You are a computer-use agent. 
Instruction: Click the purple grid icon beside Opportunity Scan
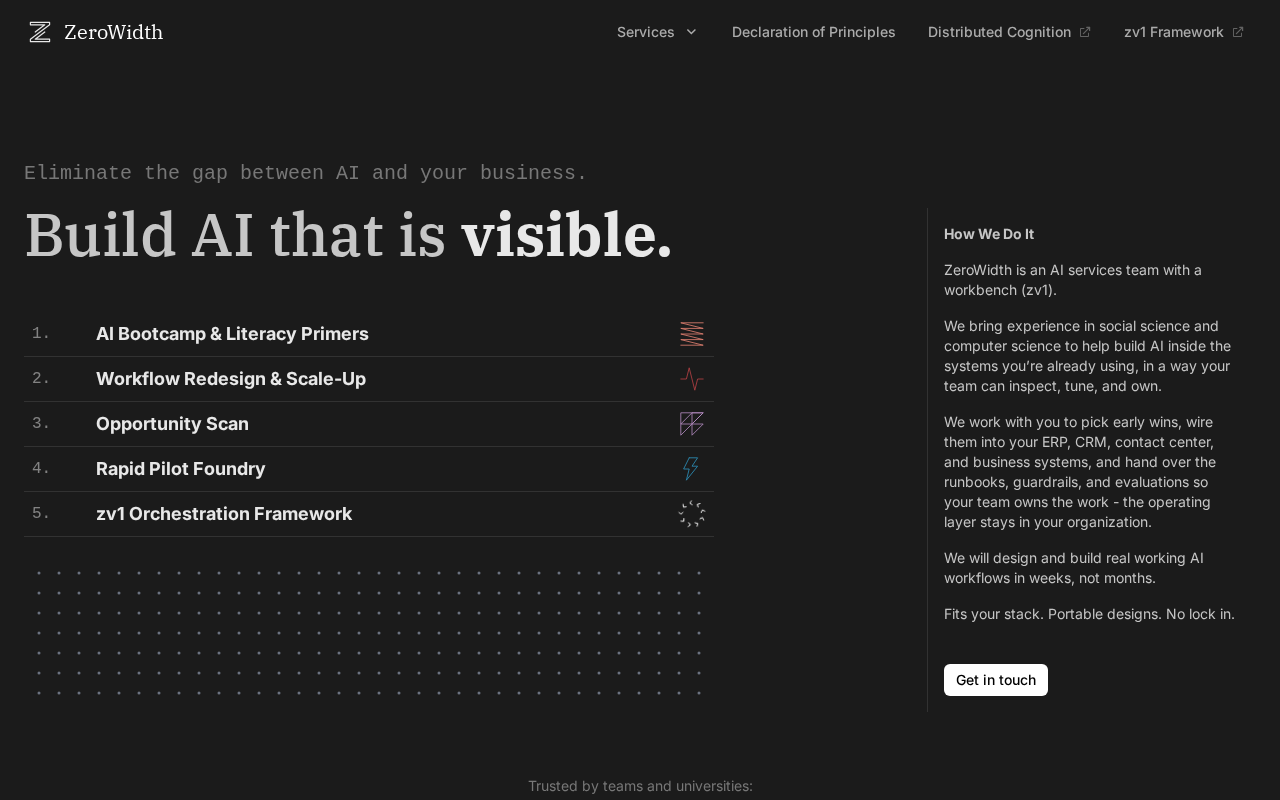[692, 424]
